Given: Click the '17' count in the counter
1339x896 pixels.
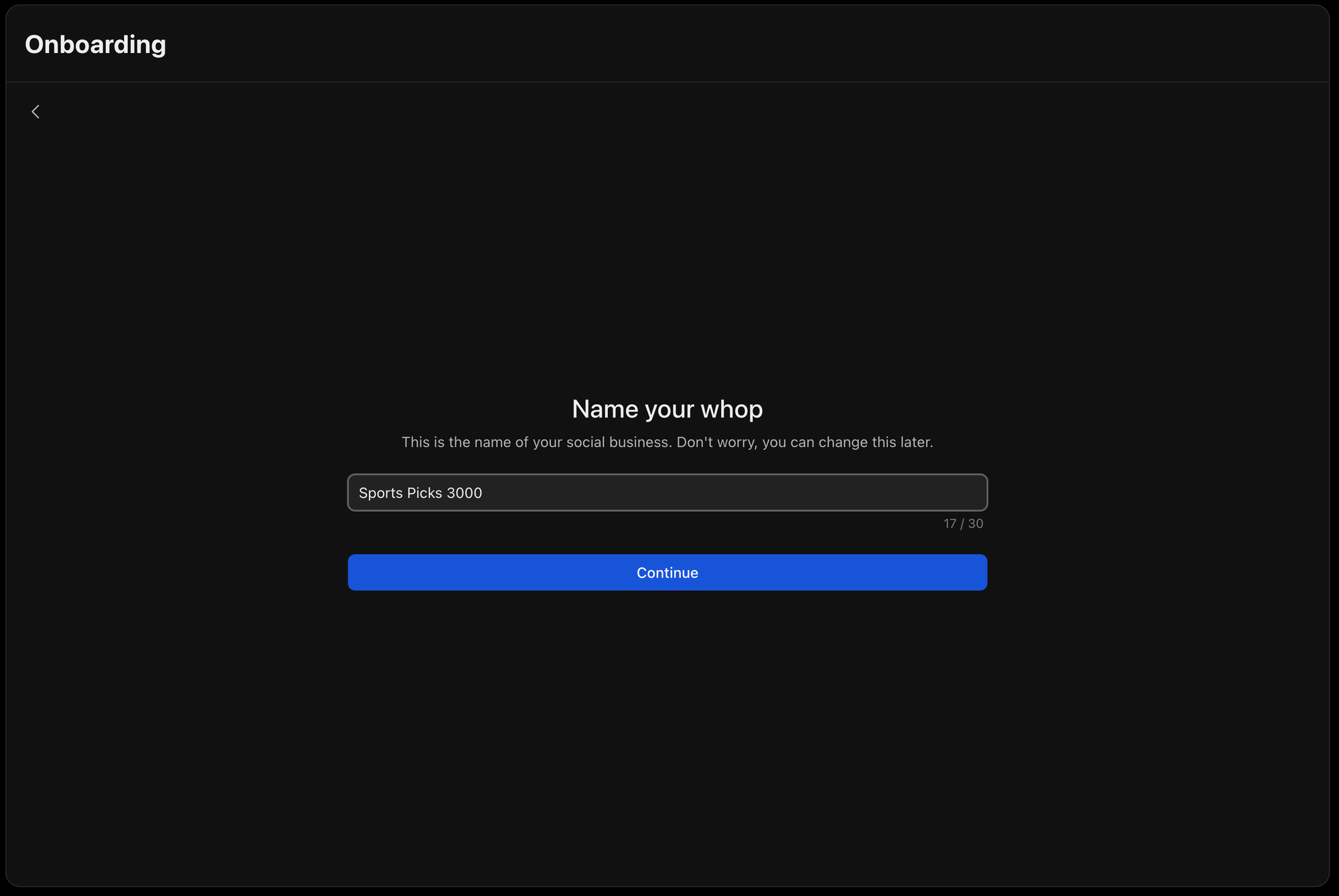Looking at the screenshot, I should [x=950, y=524].
